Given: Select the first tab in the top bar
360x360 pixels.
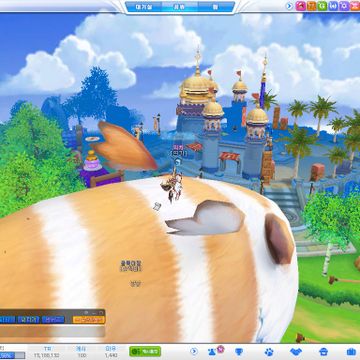Looking at the screenshot, I should [x=144, y=7].
